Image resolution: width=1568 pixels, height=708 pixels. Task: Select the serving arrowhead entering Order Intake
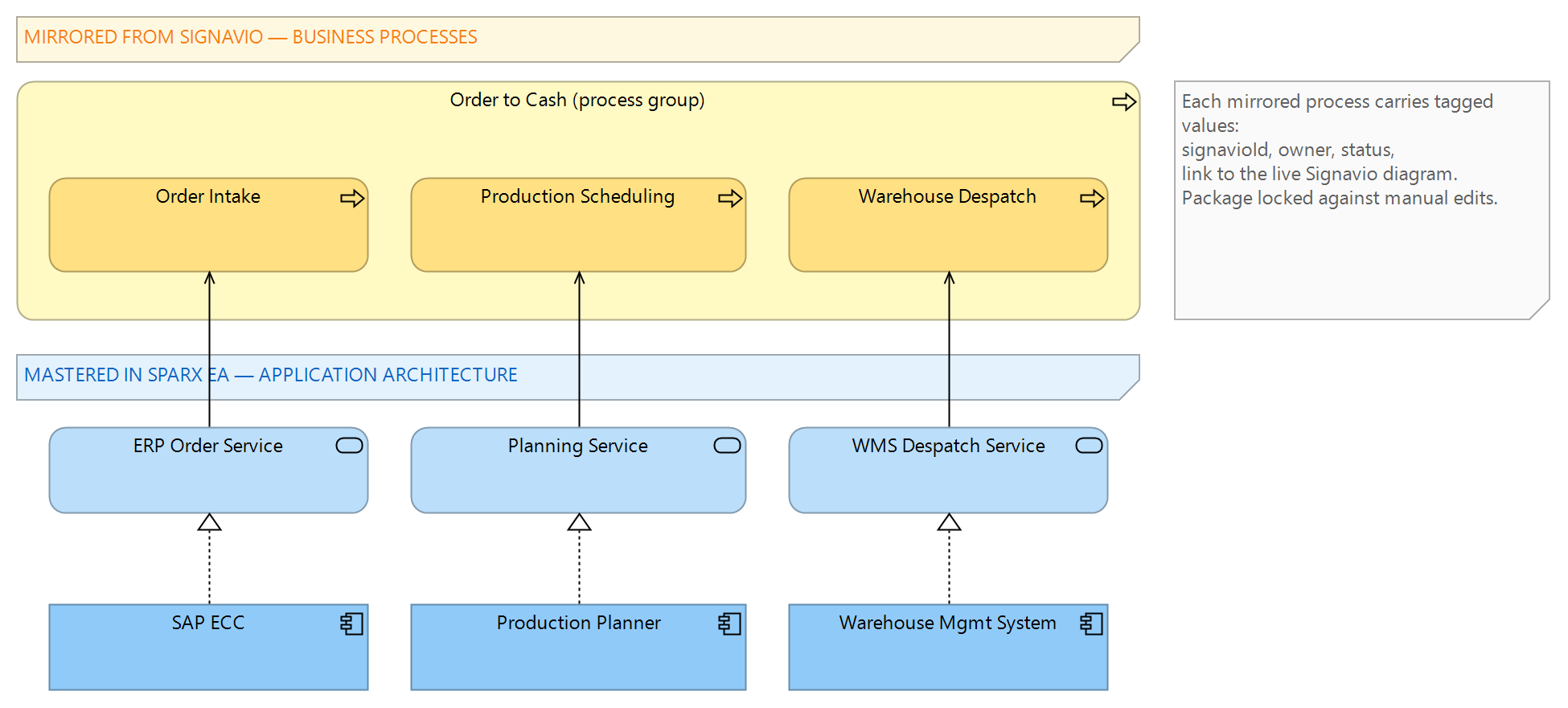[210, 278]
